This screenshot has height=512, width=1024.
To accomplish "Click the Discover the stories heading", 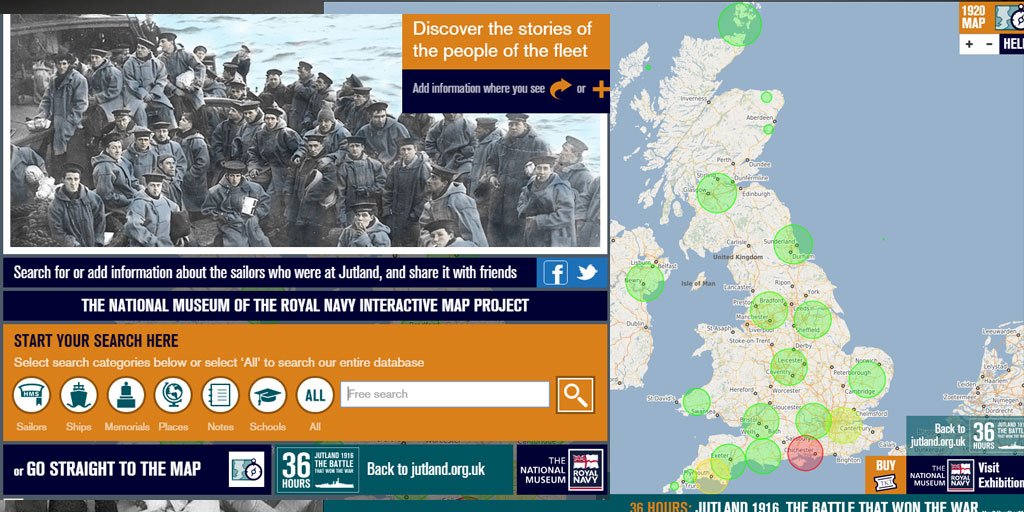I will click(501, 40).
